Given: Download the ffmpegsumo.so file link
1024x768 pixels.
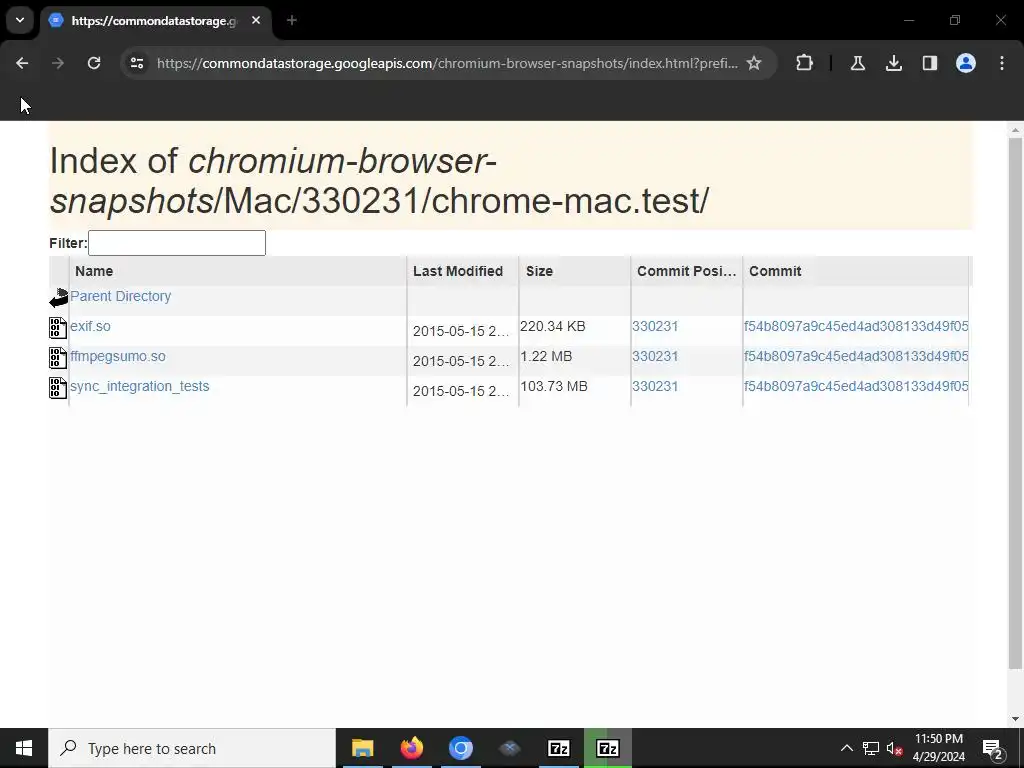Looking at the screenshot, I should 118,357.
